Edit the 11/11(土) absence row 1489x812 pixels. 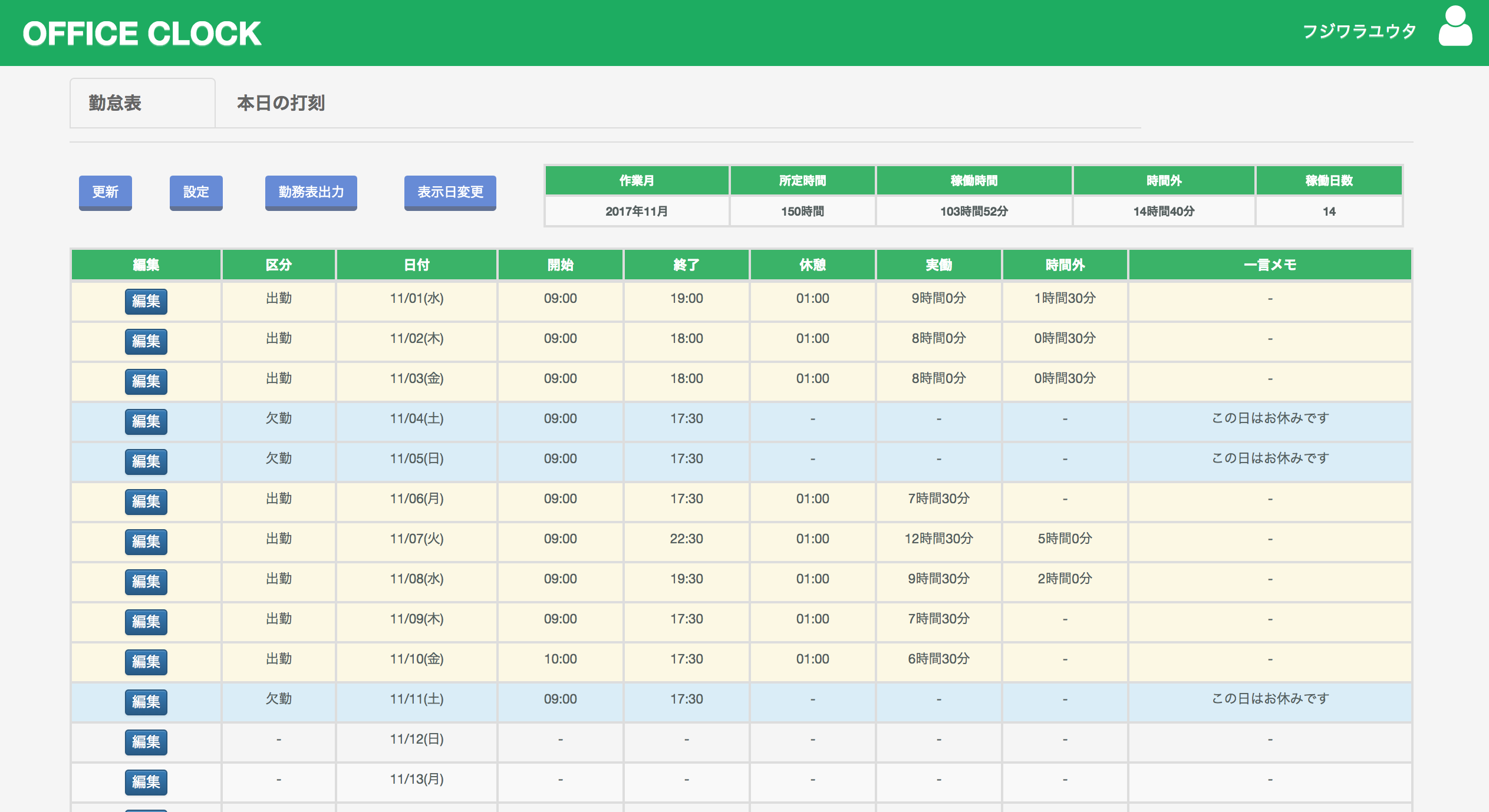coord(146,702)
